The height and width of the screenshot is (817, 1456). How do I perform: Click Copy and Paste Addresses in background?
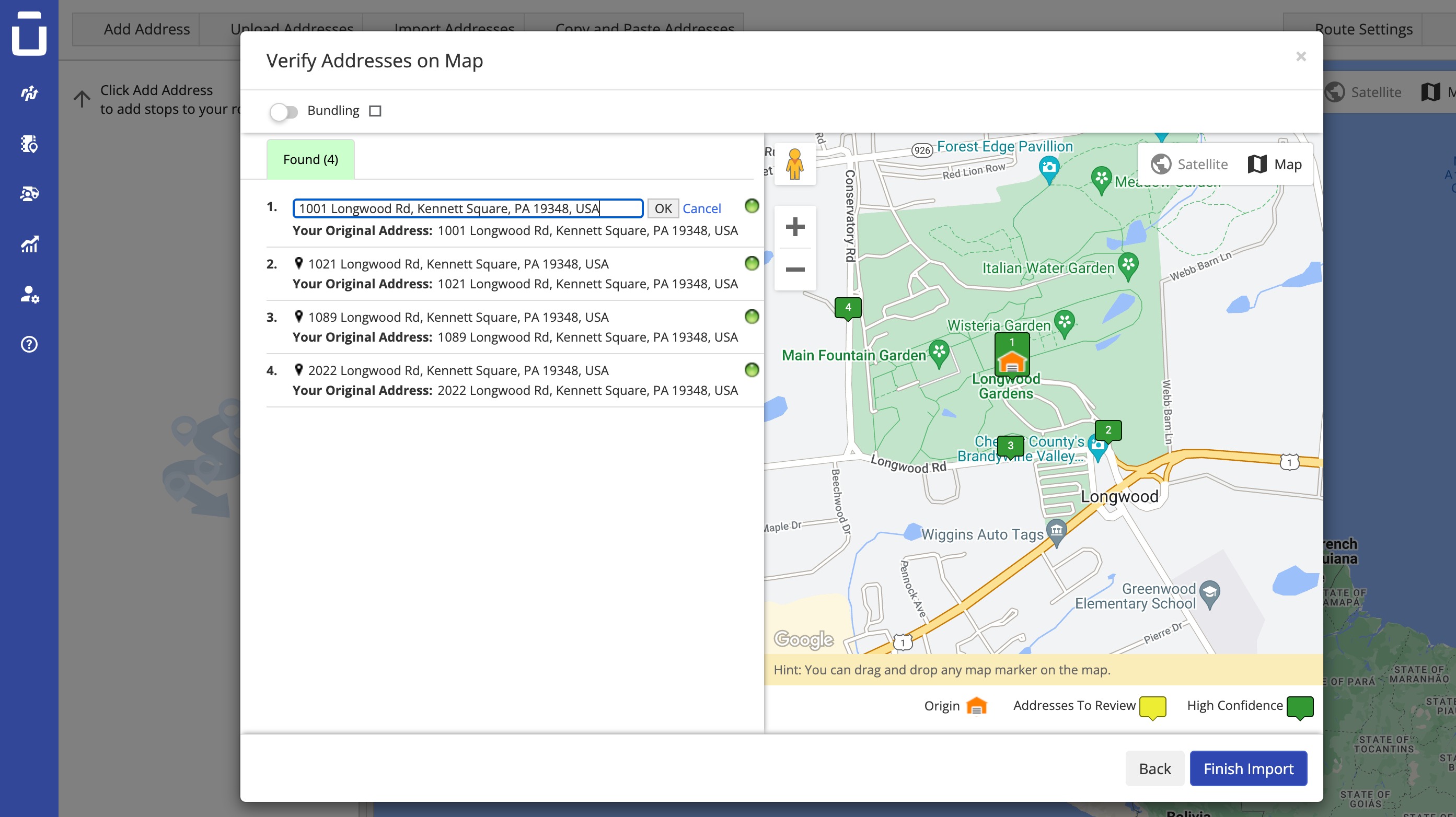point(644,29)
